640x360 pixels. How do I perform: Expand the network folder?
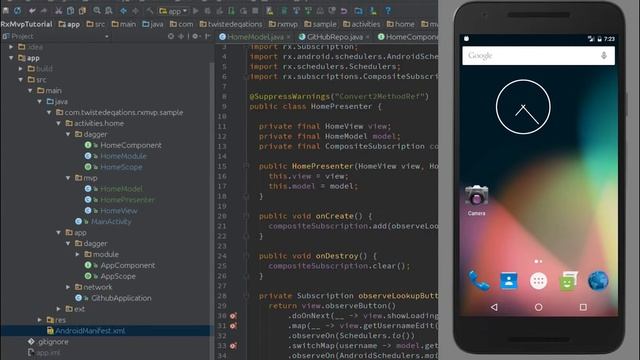tap(68, 287)
